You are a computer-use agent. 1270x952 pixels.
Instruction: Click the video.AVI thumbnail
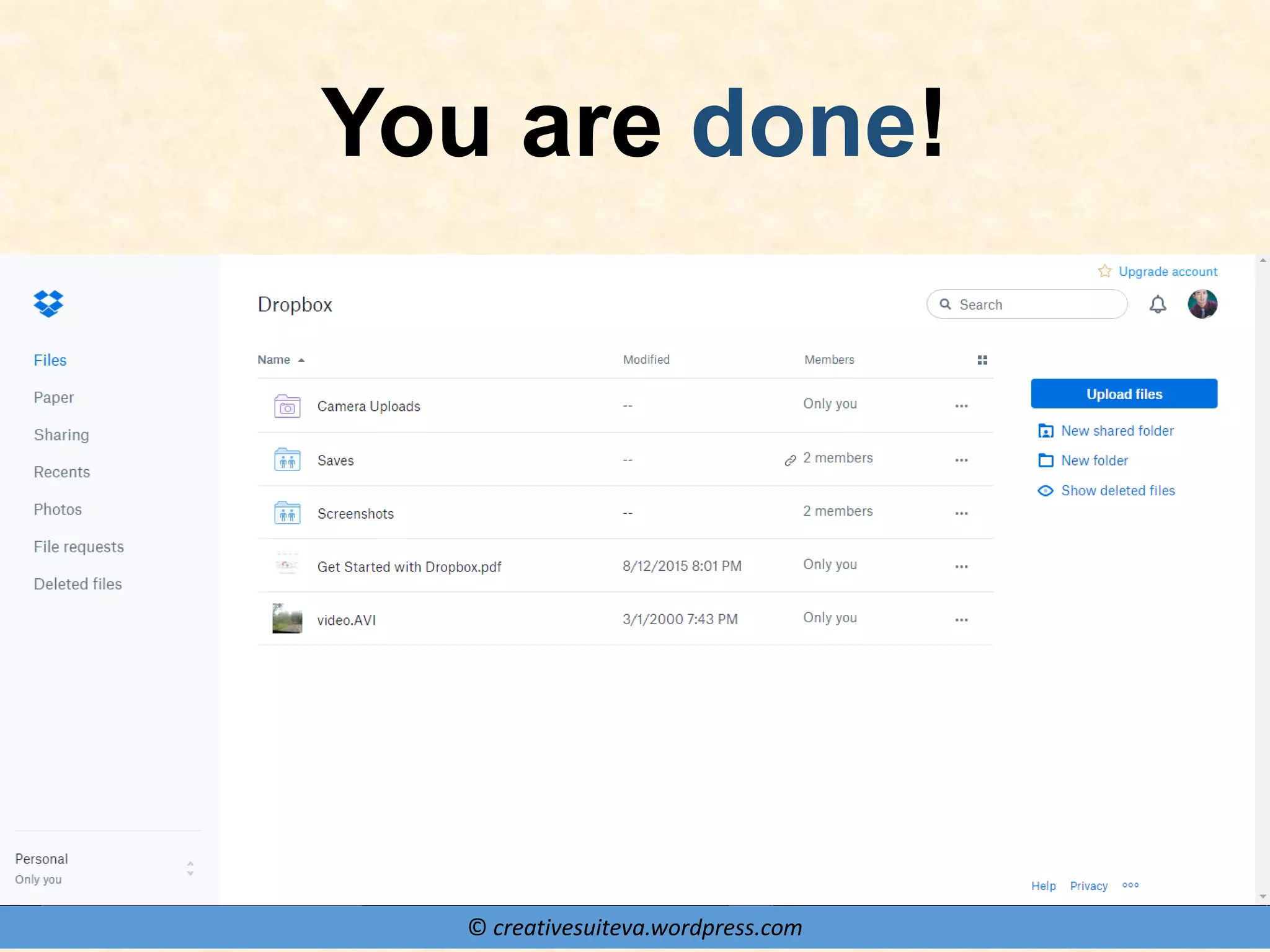[287, 619]
